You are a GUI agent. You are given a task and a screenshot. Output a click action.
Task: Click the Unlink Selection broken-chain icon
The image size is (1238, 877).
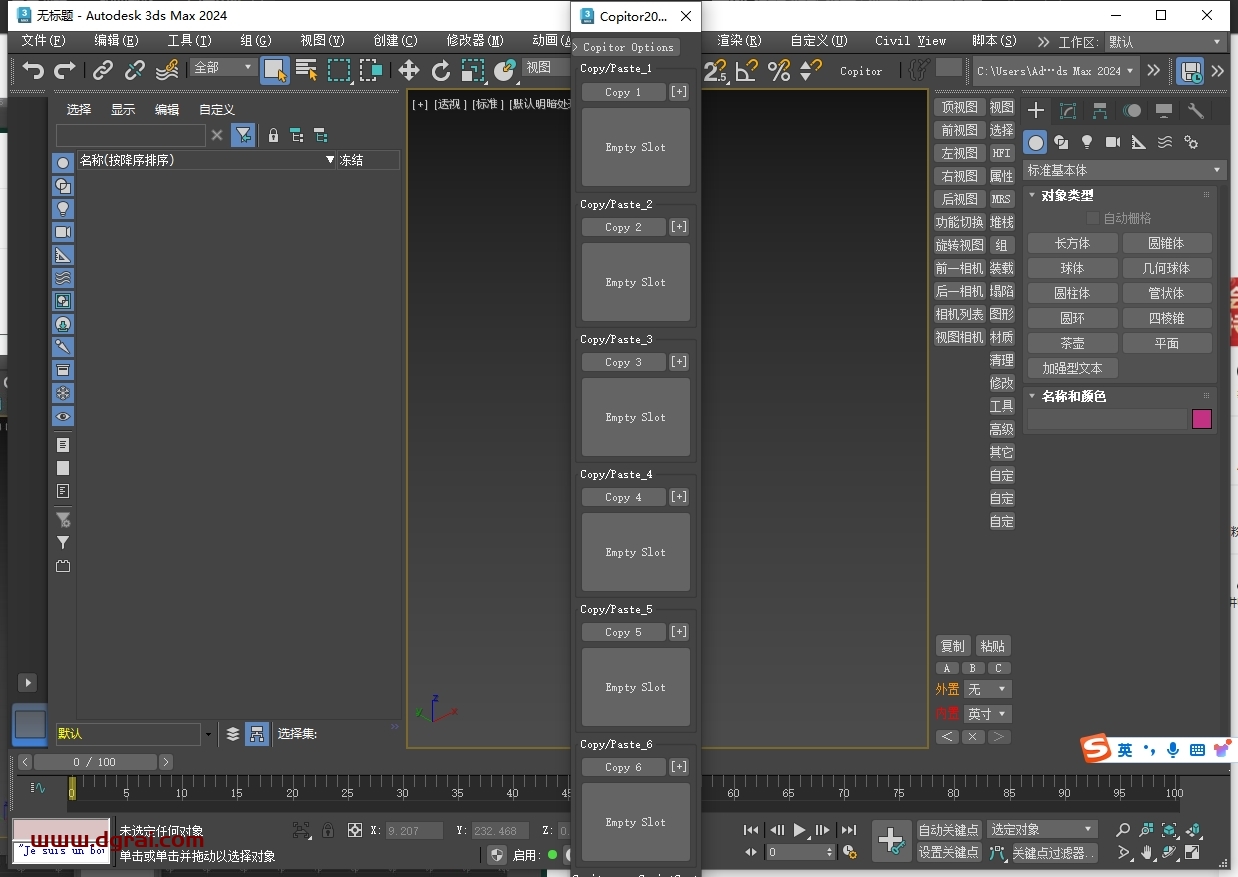134,70
